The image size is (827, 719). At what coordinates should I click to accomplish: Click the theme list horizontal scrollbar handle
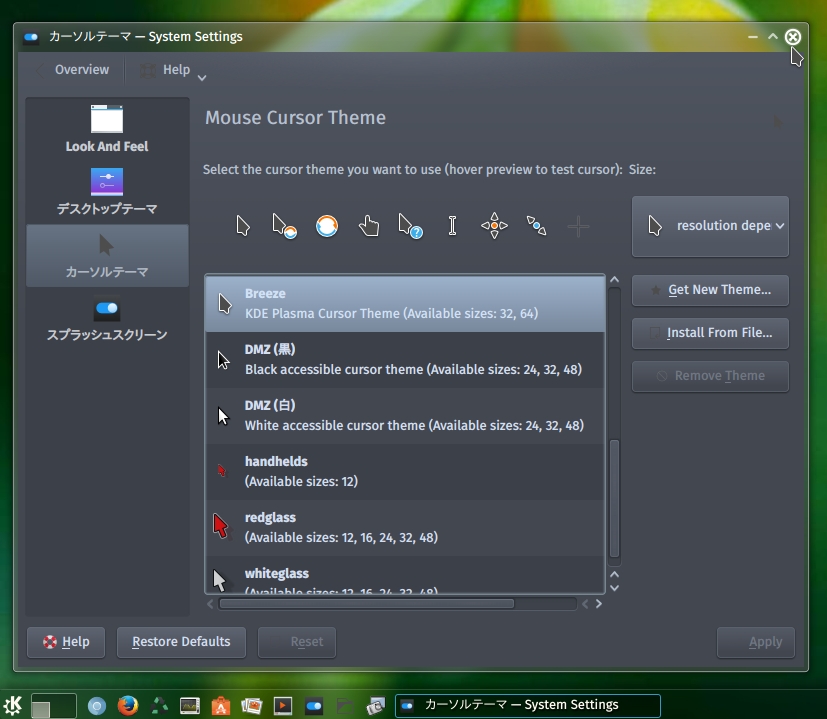point(367,603)
